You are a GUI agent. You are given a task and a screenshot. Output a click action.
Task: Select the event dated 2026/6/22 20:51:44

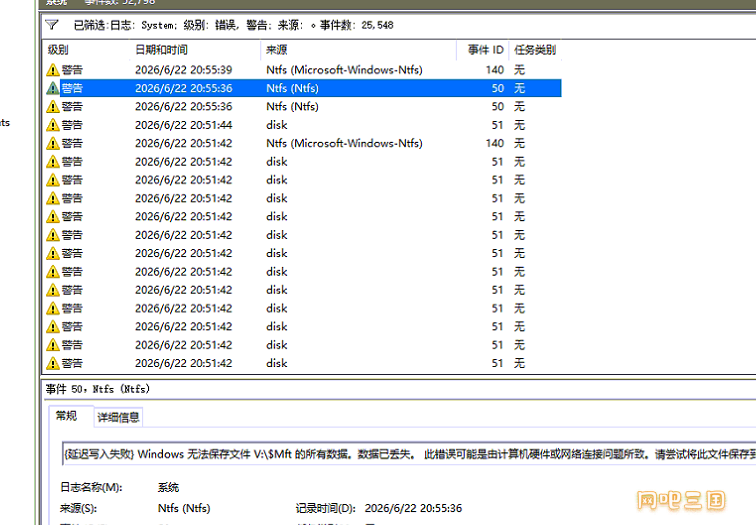point(184,125)
